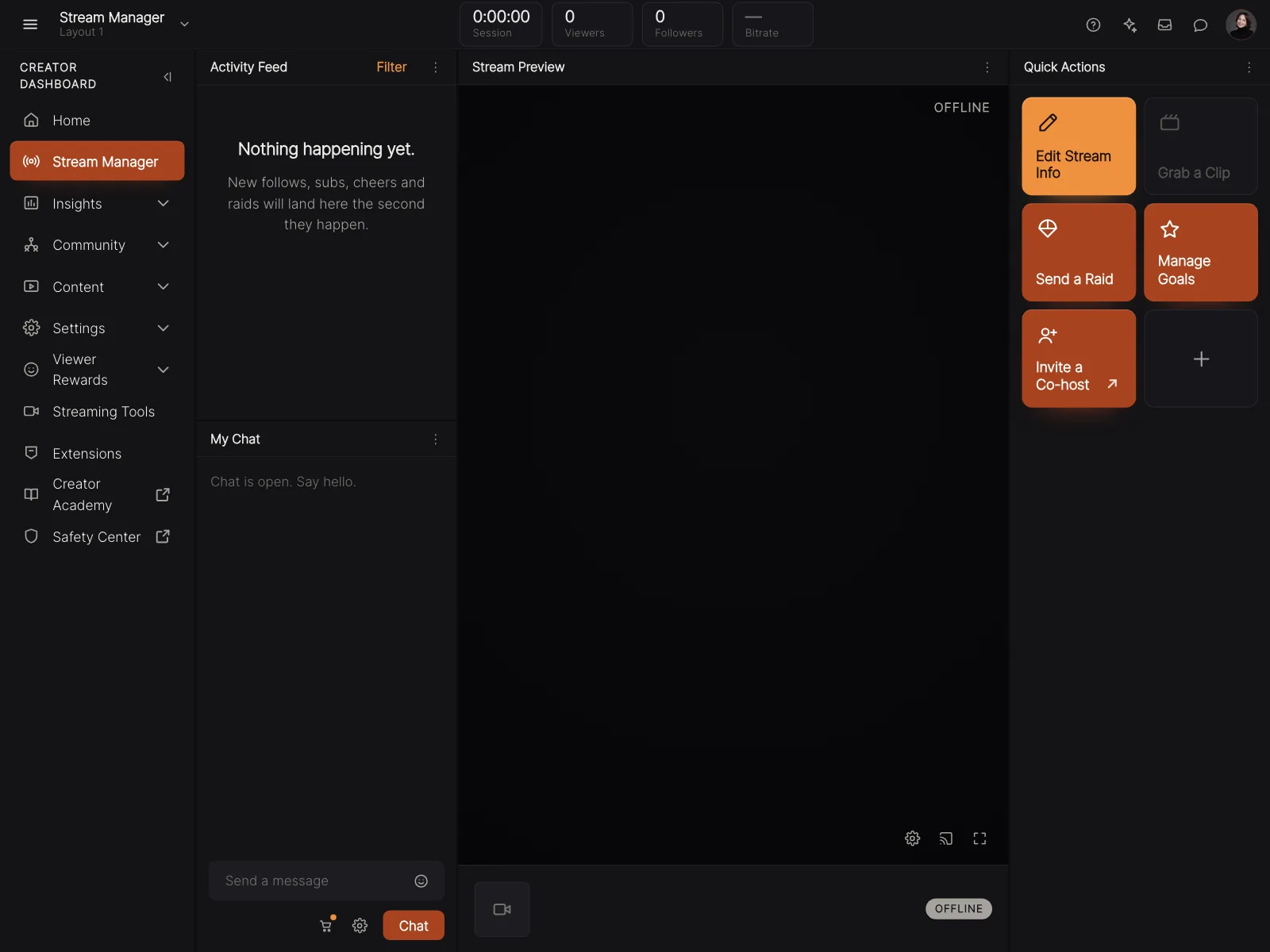This screenshot has width=1270, height=952.
Task: Click the Viewer Rewards smiley icon
Action: click(31, 370)
